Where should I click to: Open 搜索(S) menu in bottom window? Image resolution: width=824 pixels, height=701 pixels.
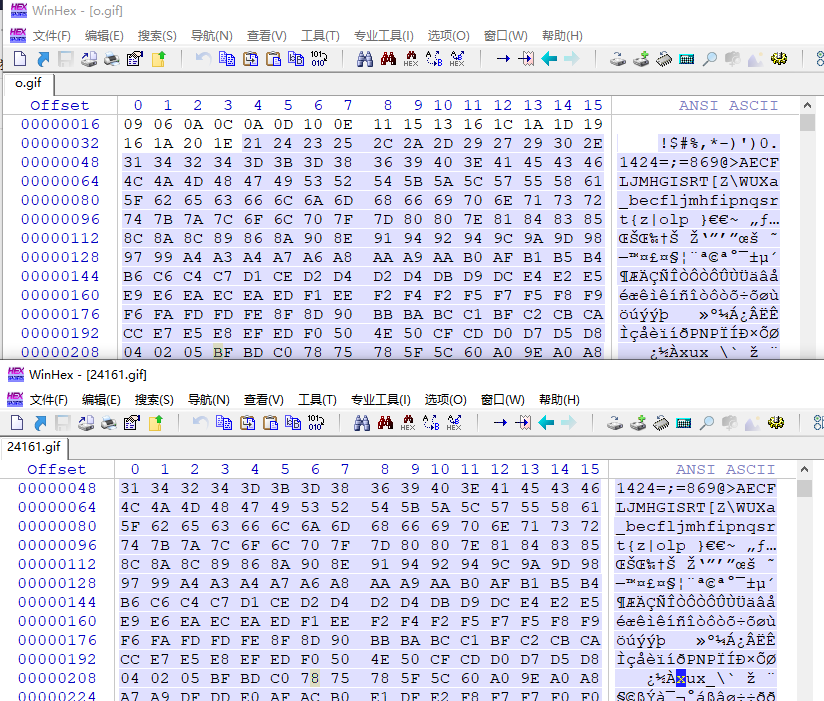154,400
